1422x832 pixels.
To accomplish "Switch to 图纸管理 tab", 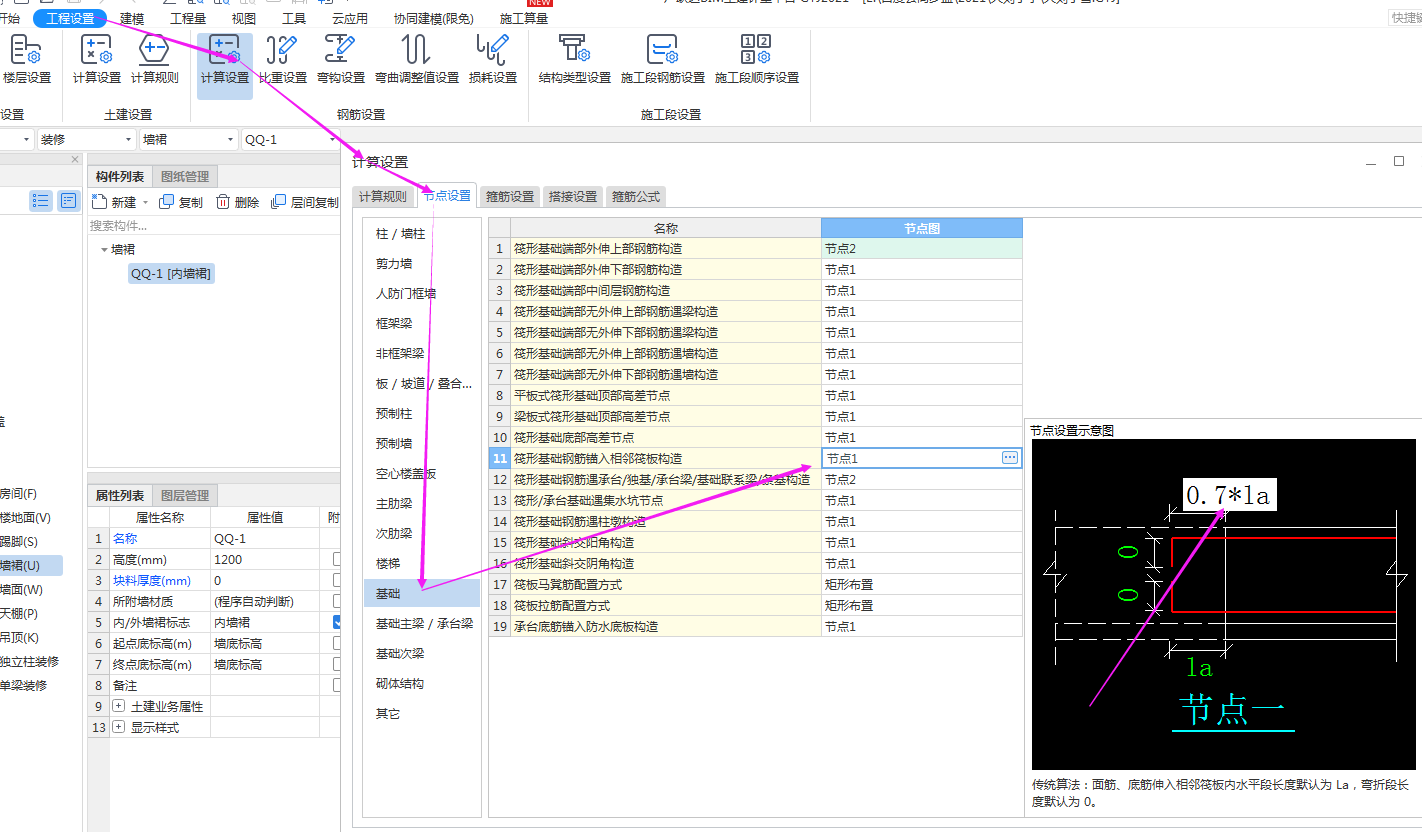I will click(186, 177).
